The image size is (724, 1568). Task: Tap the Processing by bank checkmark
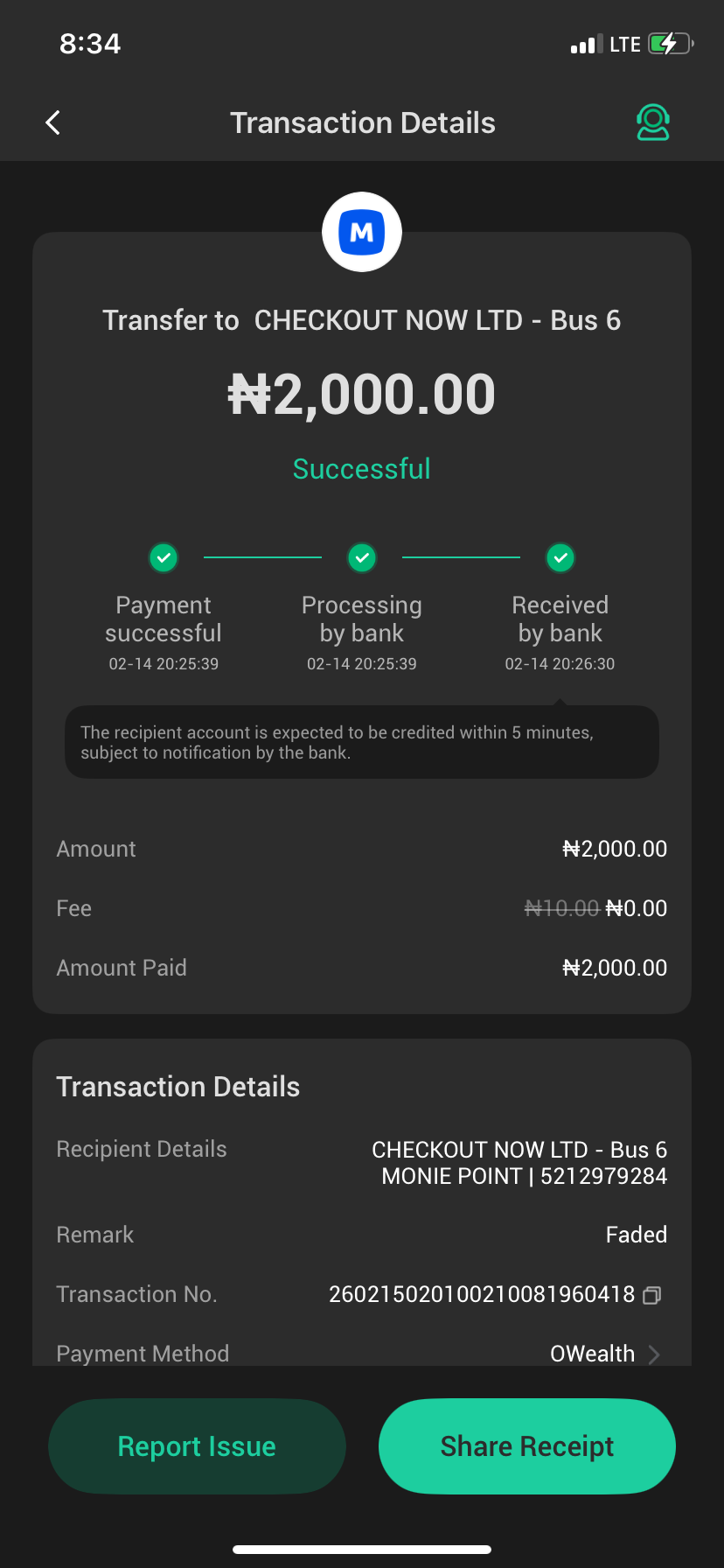[x=362, y=557]
